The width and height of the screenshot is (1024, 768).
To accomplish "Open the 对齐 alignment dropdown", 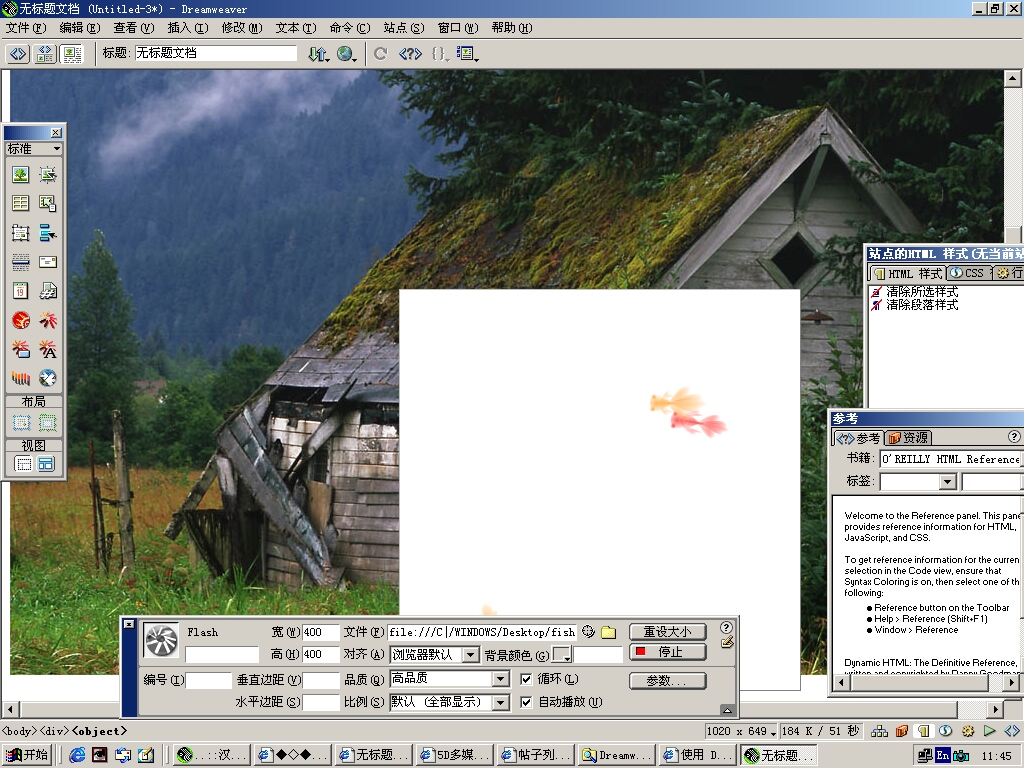I will 470,654.
